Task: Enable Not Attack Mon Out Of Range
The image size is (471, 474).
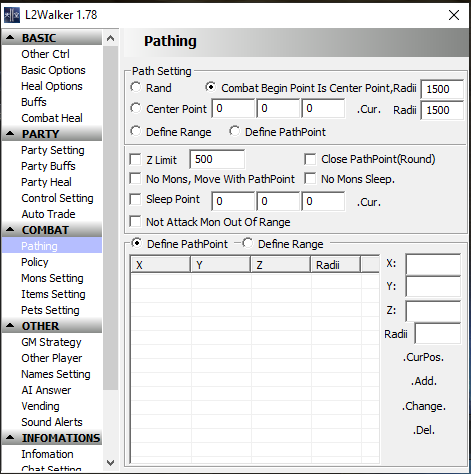Action: [x=135, y=222]
